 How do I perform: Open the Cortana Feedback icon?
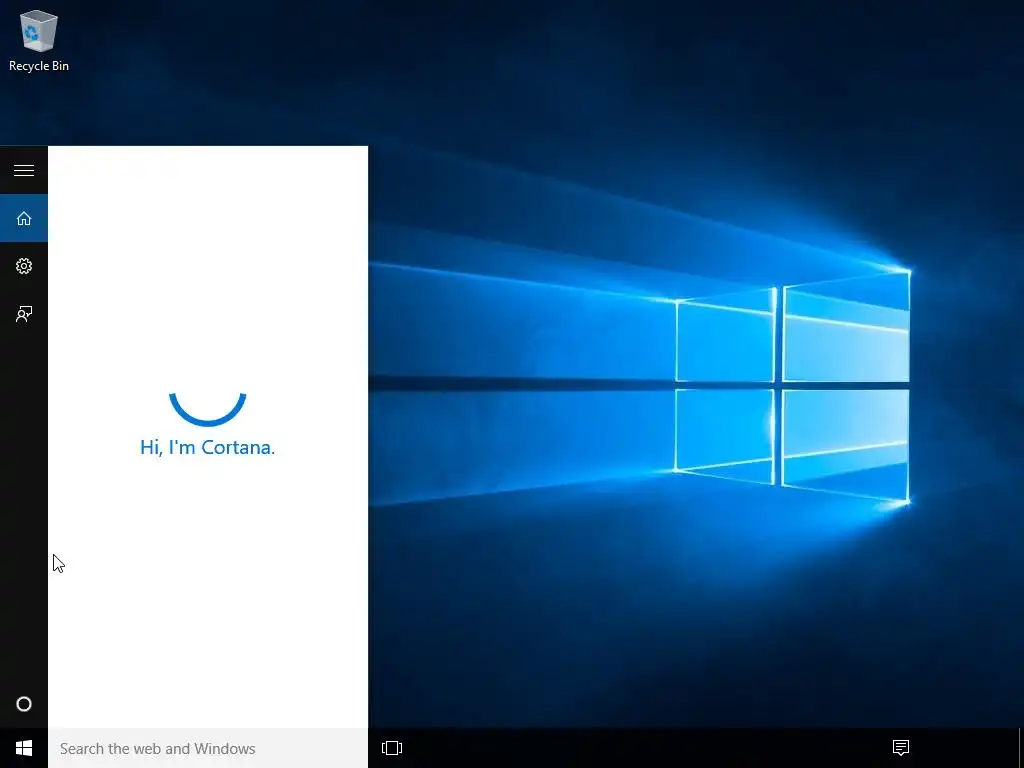[x=24, y=314]
